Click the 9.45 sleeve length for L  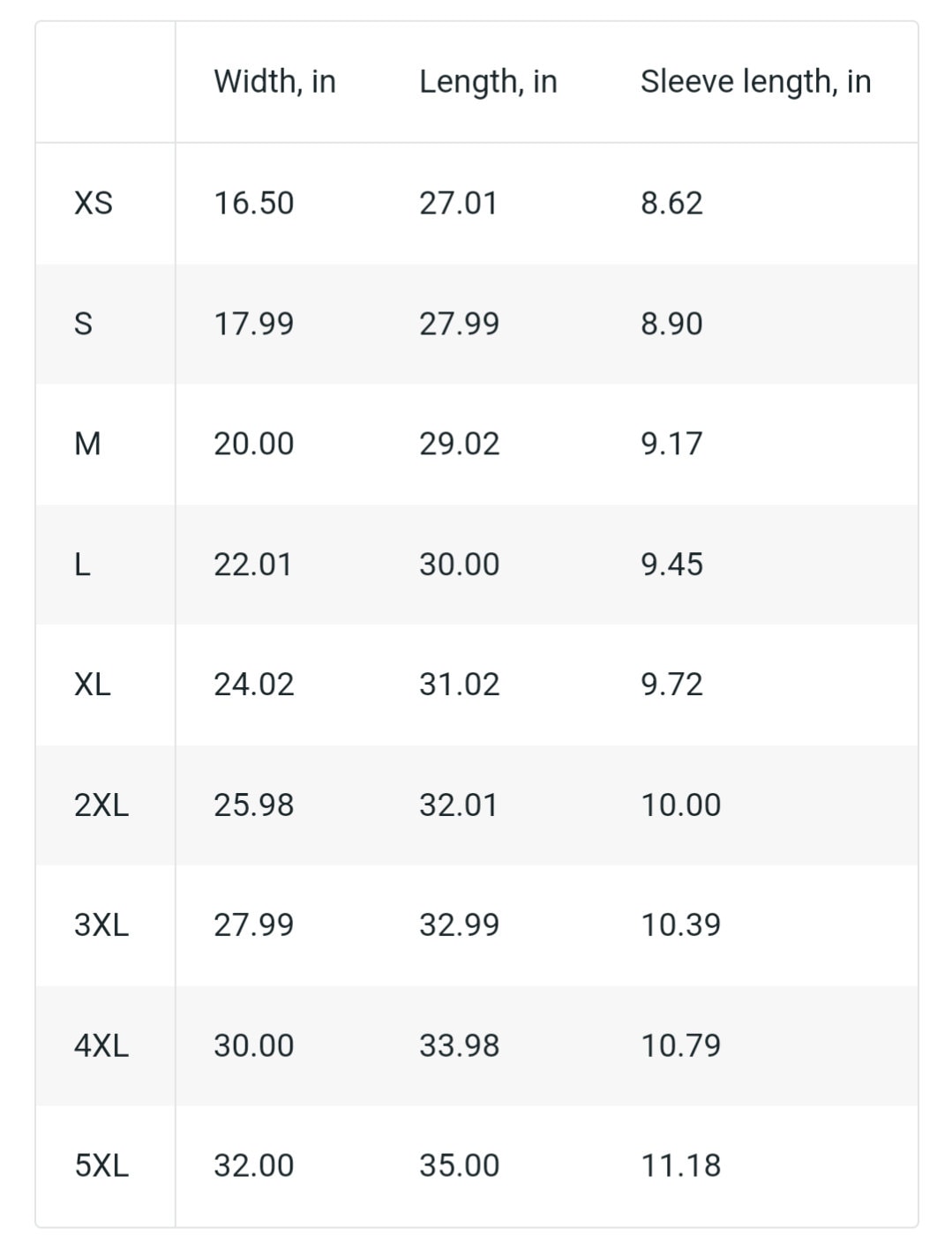click(672, 565)
